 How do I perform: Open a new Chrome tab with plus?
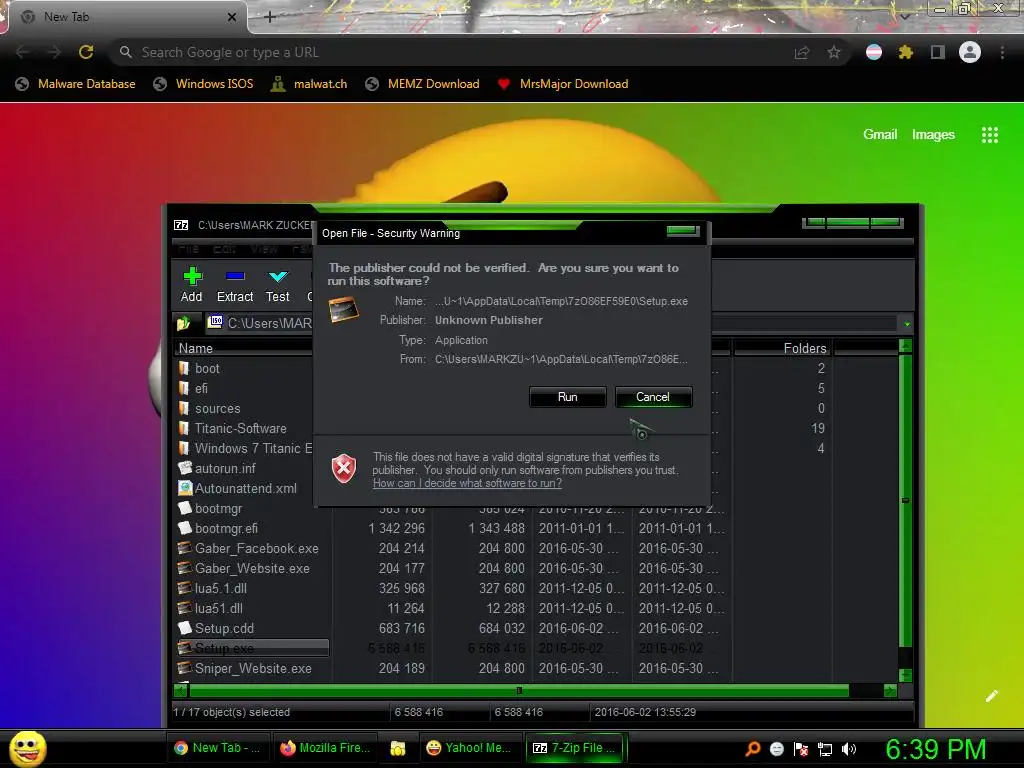click(269, 17)
